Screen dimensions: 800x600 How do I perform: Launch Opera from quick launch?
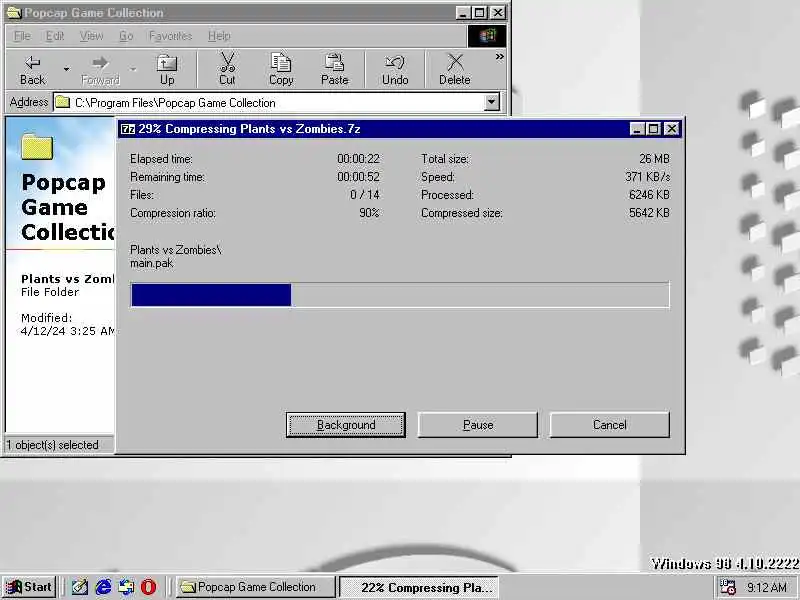point(148,587)
